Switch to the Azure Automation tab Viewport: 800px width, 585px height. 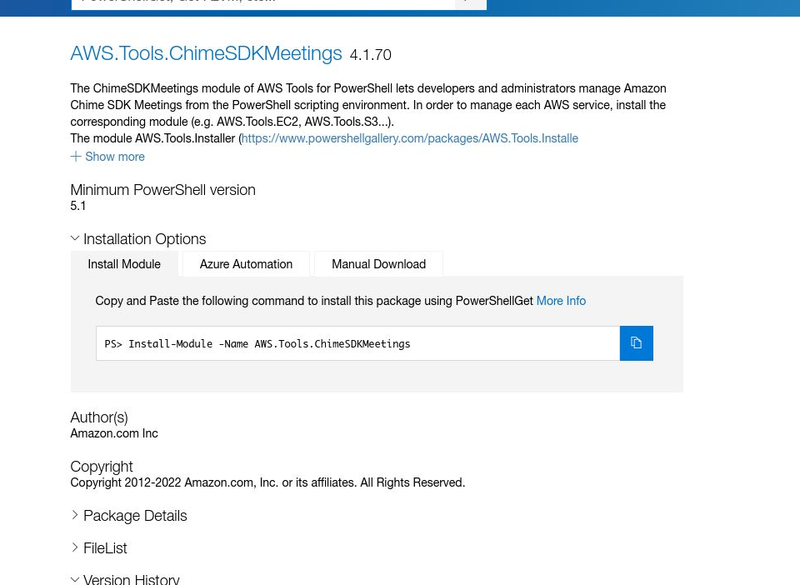(x=246, y=264)
